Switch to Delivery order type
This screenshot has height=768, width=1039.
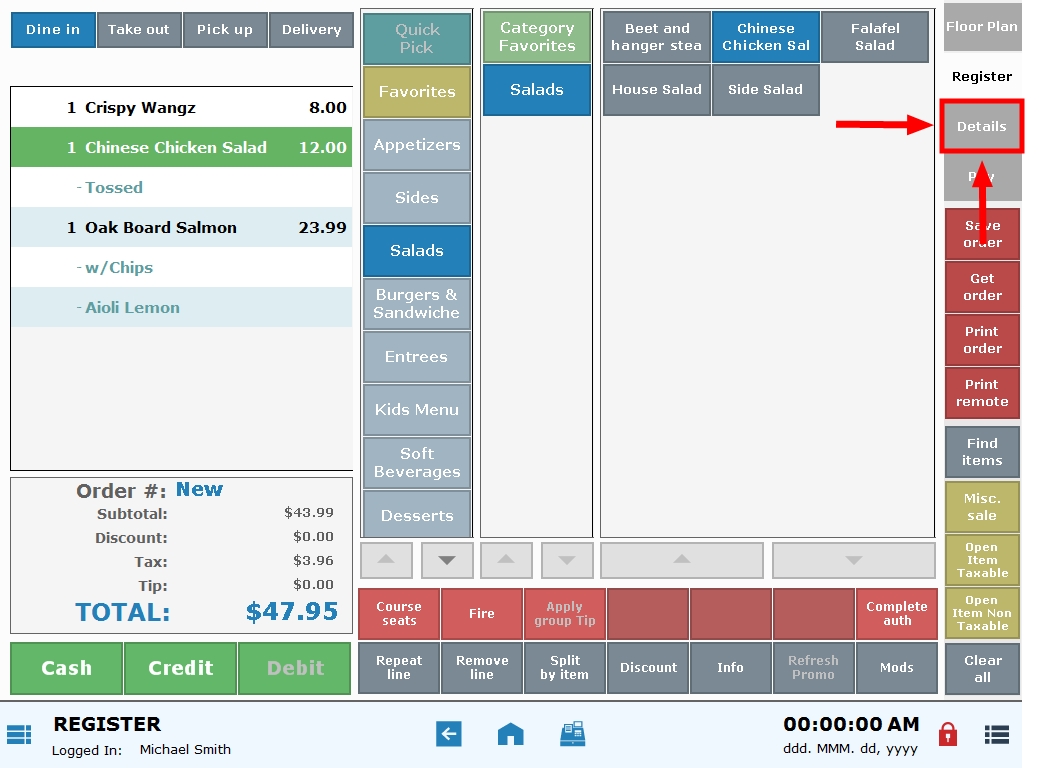pos(311,30)
